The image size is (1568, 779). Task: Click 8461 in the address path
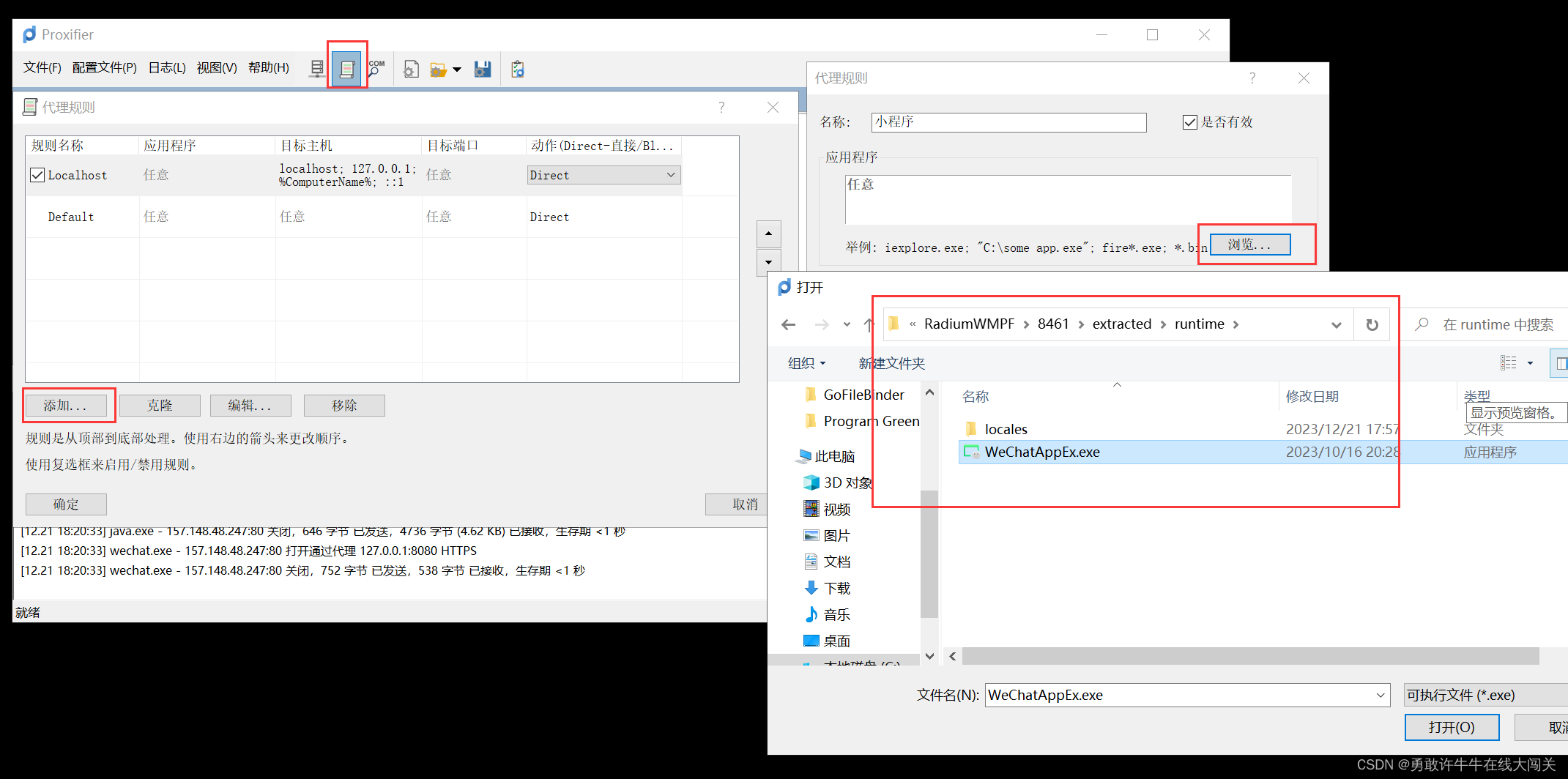[1053, 324]
